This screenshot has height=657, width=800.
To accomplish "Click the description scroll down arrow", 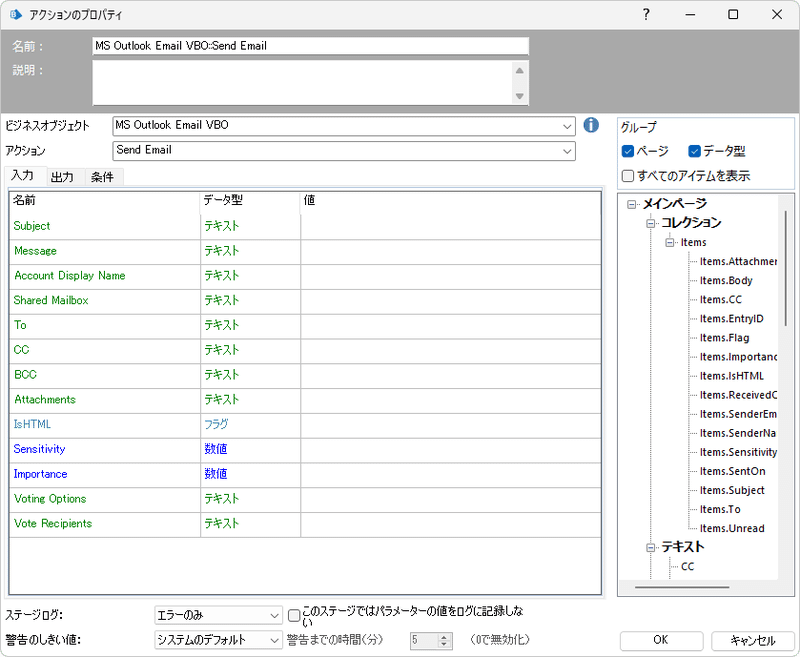I will coord(519,96).
